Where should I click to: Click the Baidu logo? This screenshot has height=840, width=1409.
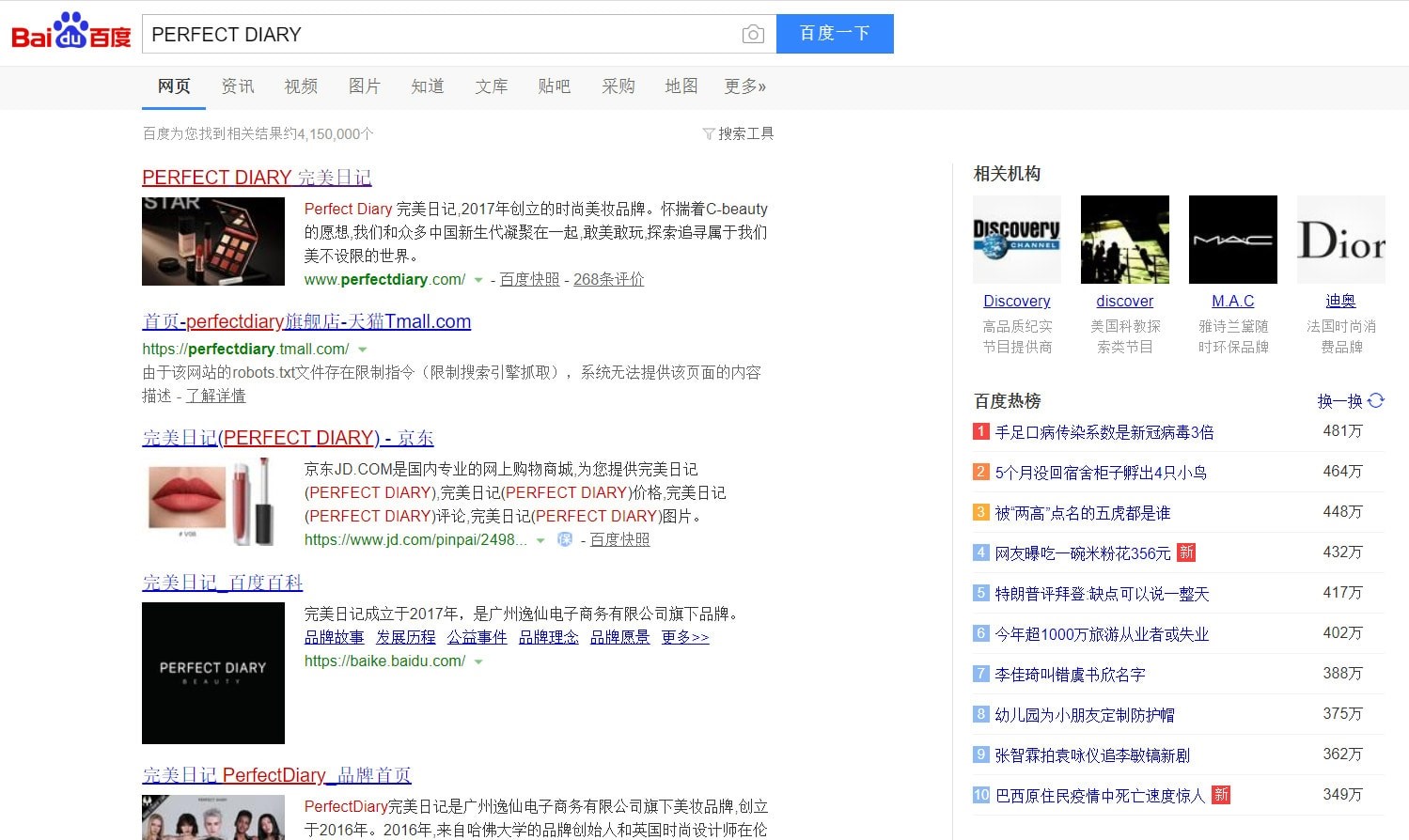coord(70,34)
